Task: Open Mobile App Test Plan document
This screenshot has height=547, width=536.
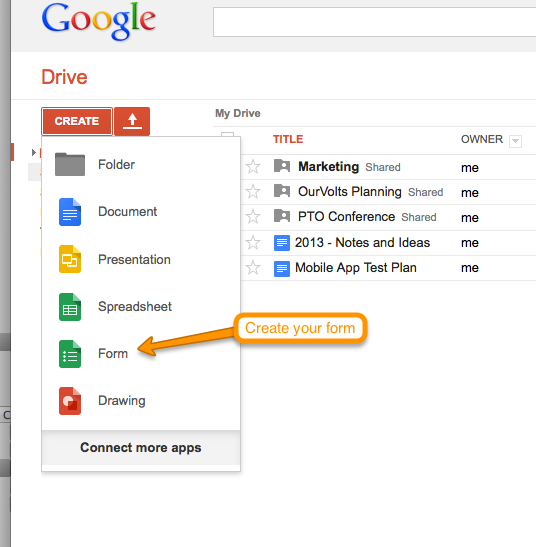Action: pos(356,268)
